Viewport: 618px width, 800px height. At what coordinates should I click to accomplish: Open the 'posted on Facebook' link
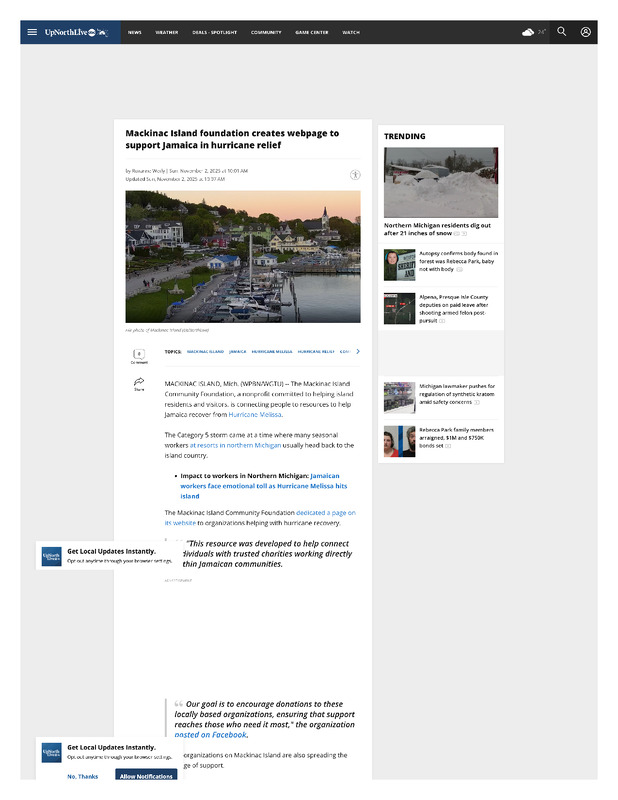(210, 734)
